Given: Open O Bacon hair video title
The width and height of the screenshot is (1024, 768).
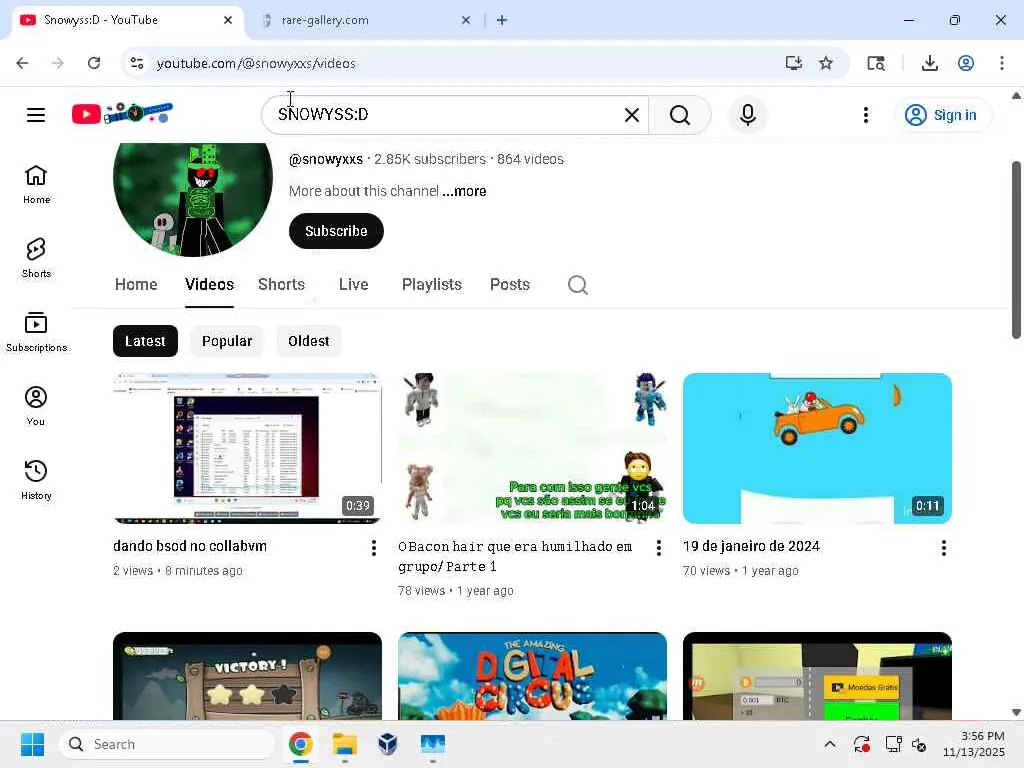Looking at the screenshot, I should point(515,556).
